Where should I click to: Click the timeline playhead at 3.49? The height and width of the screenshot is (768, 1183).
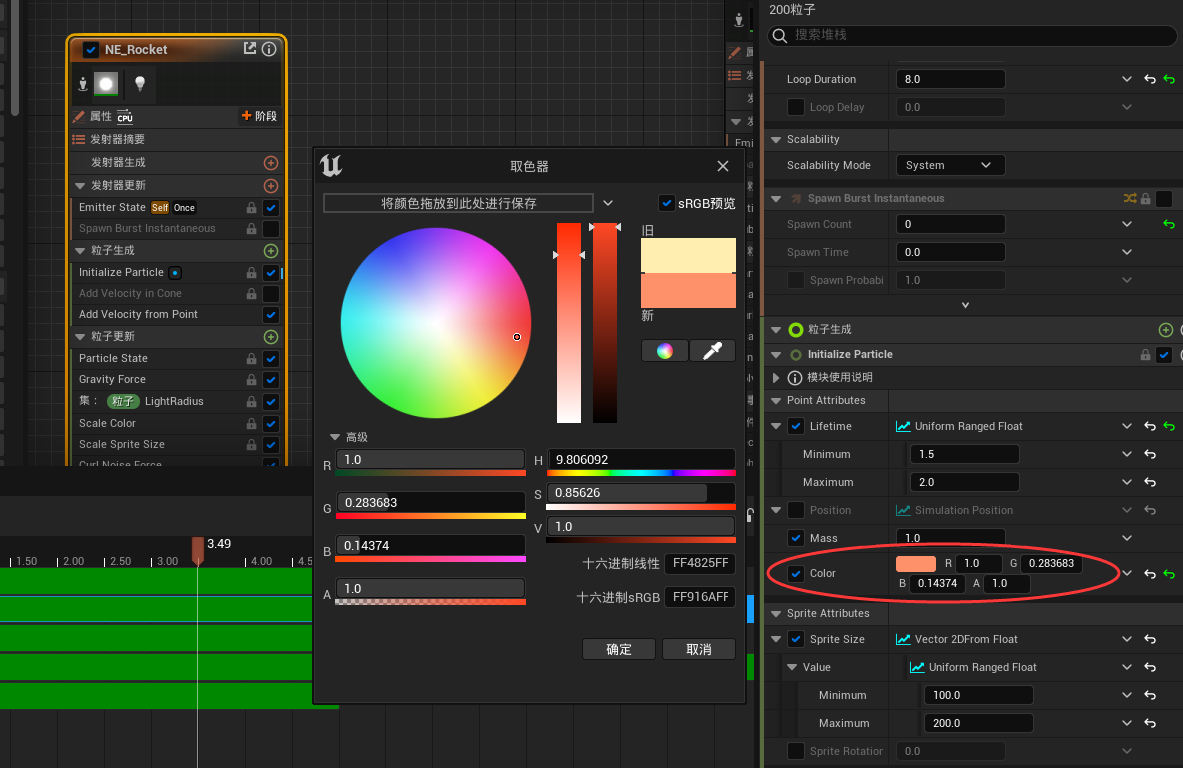[x=198, y=551]
